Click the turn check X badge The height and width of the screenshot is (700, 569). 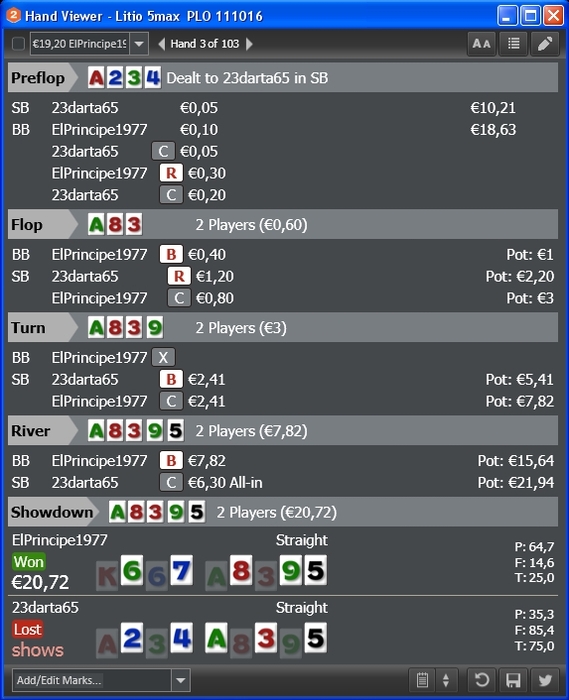click(x=163, y=358)
